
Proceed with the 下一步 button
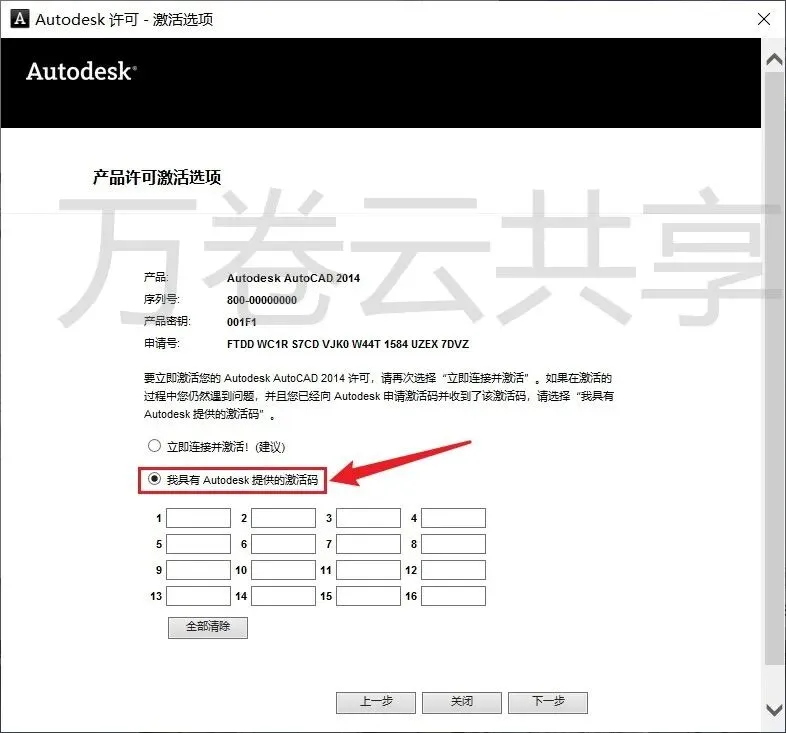548,702
